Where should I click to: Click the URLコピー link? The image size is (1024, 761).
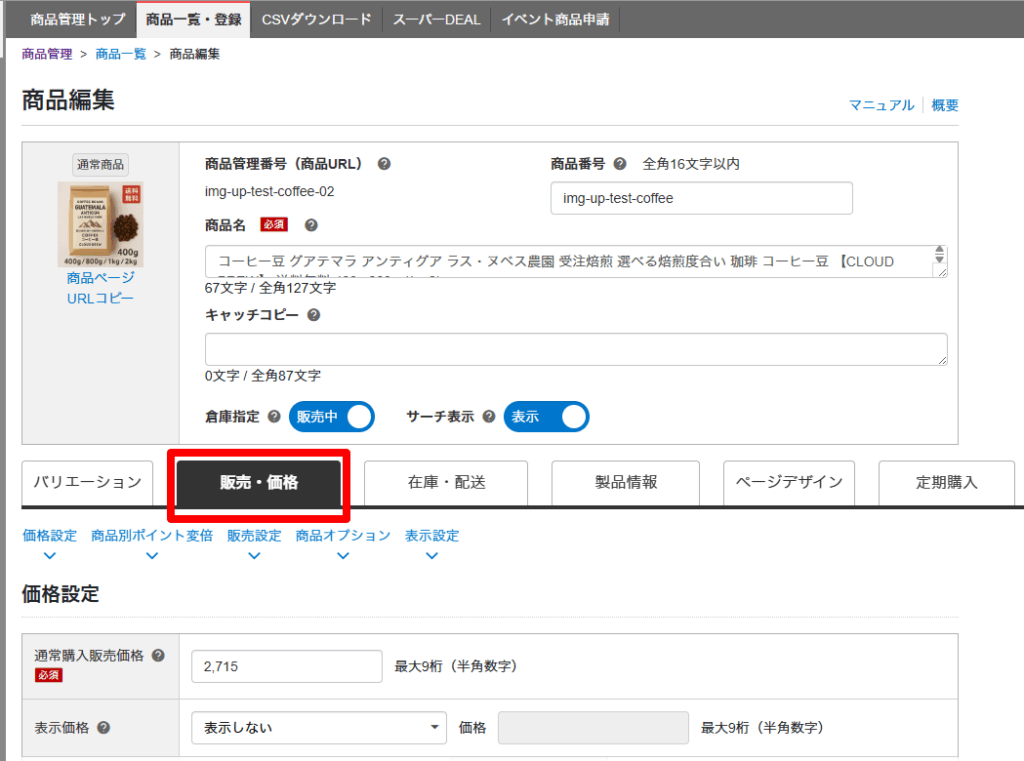point(100,298)
